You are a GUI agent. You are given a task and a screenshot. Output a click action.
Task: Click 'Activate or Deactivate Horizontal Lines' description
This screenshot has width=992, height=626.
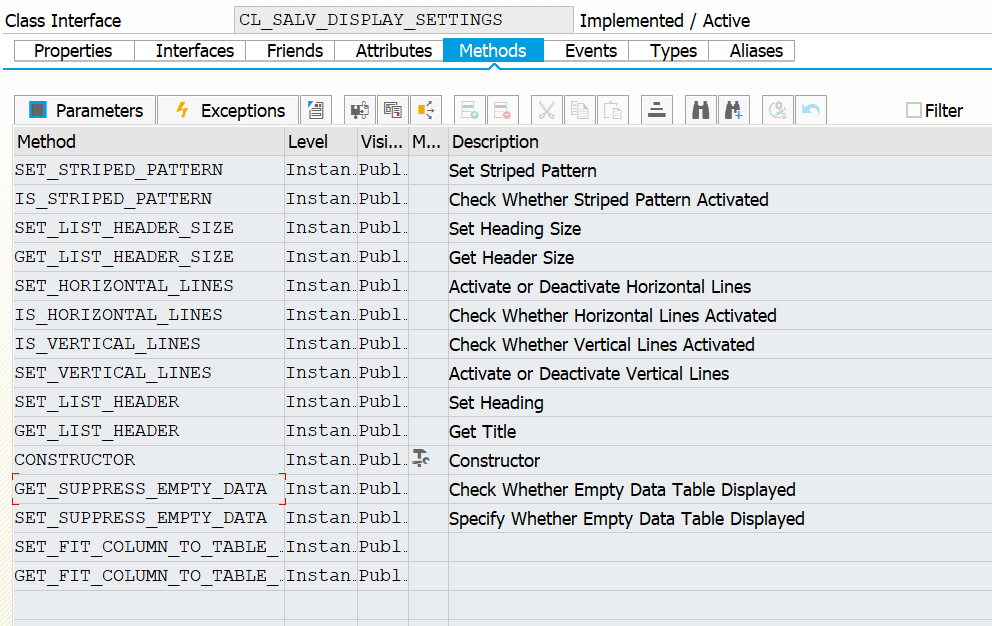click(600, 287)
